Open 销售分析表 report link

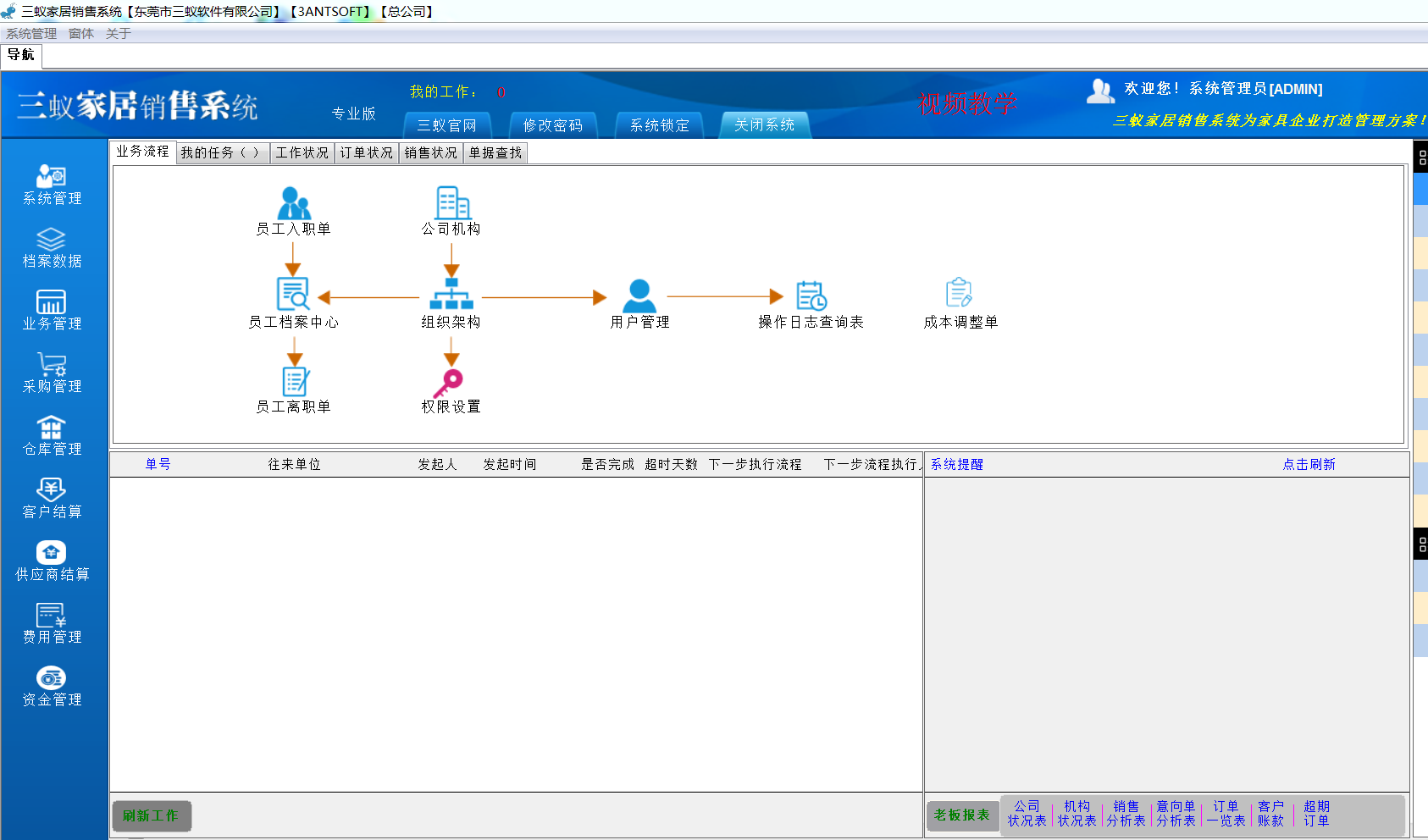[1126, 814]
